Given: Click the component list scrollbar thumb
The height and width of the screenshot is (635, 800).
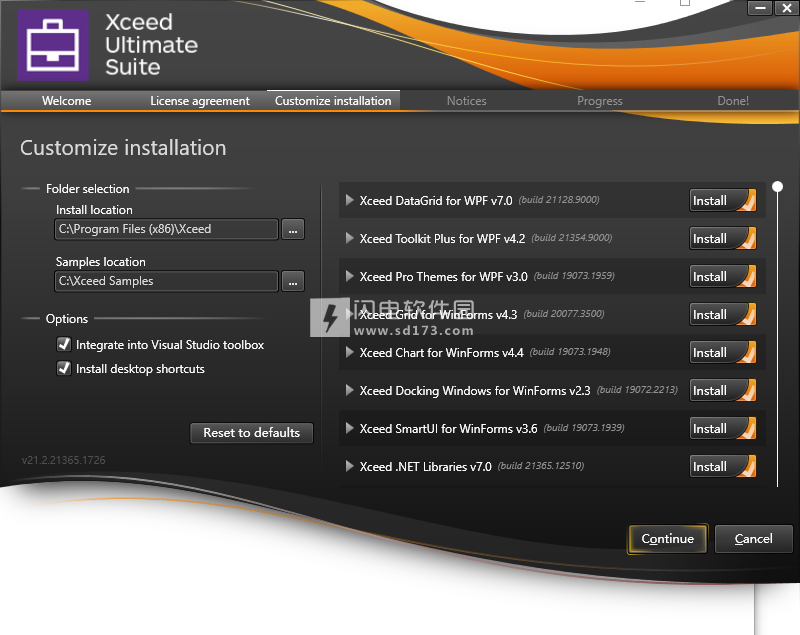Looking at the screenshot, I should click(x=778, y=187).
